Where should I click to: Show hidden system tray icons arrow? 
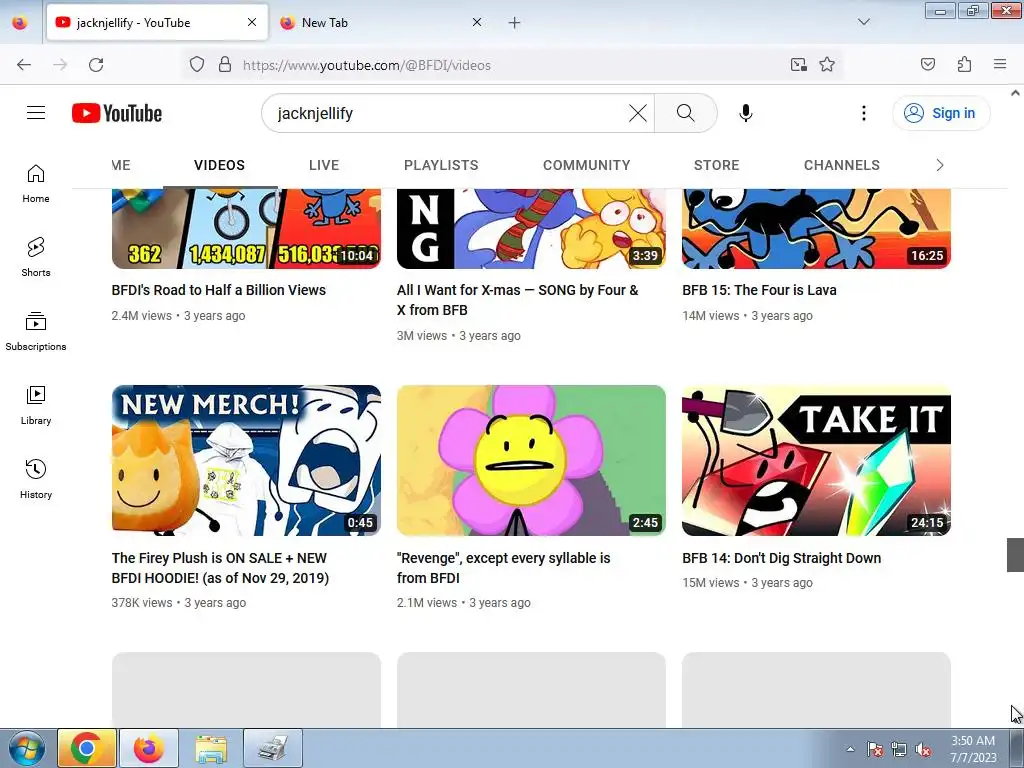click(850, 749)
